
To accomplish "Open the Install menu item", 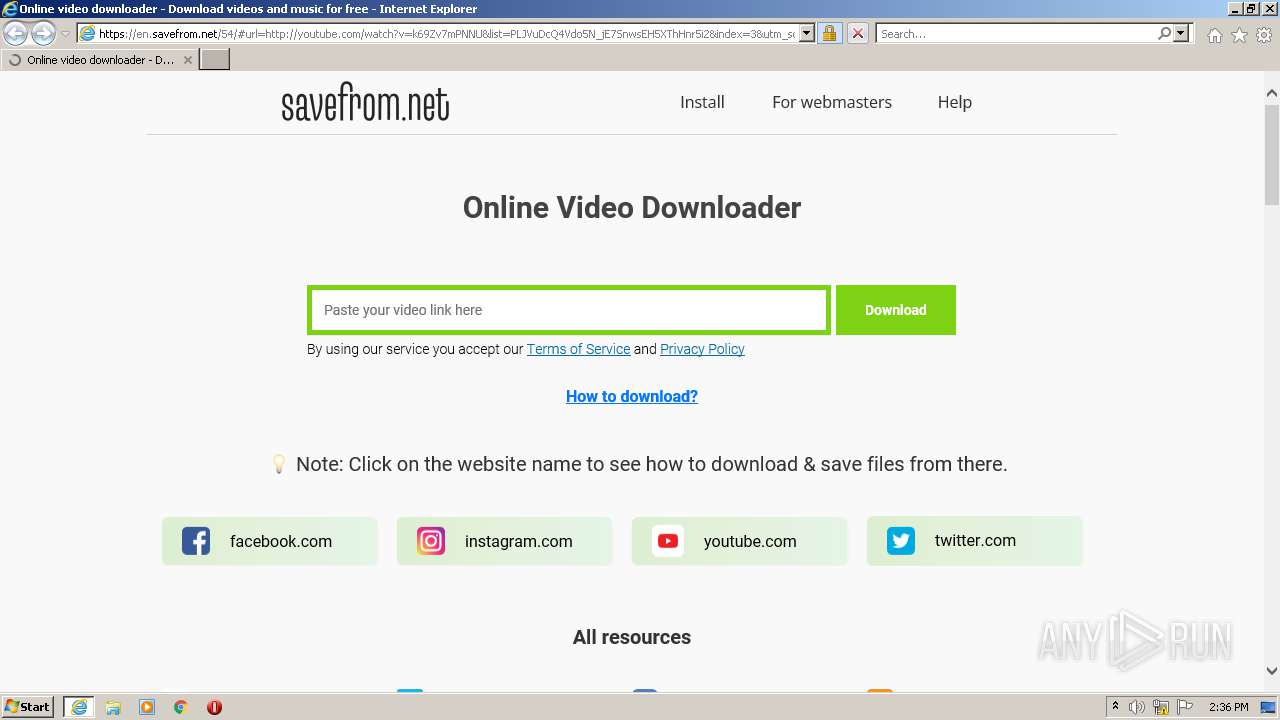I will 702,102.
